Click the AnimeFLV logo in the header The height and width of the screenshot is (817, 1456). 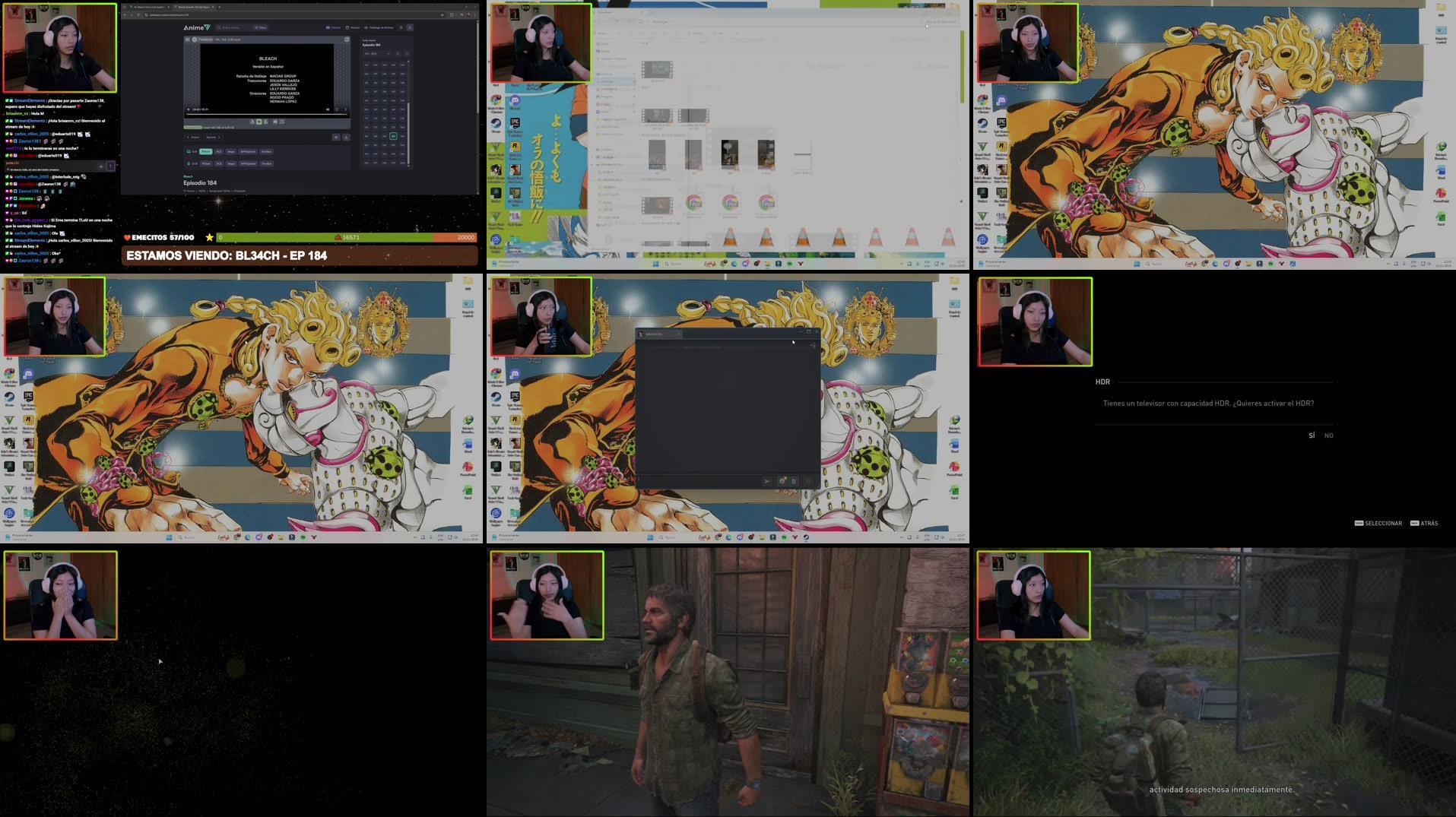tap(198, 27)
